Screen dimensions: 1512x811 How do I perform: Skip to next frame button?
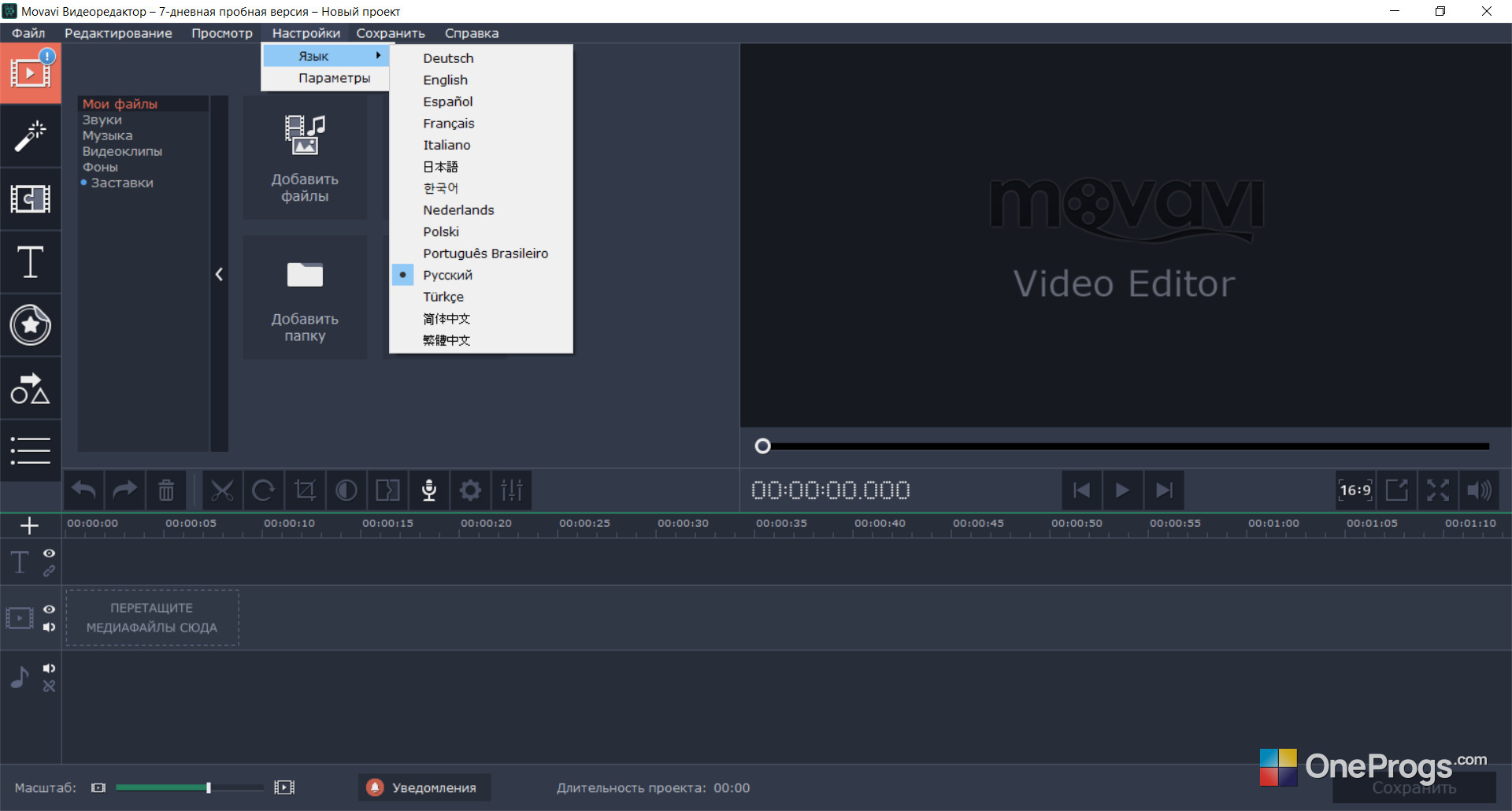click(x=1164, y=491)
